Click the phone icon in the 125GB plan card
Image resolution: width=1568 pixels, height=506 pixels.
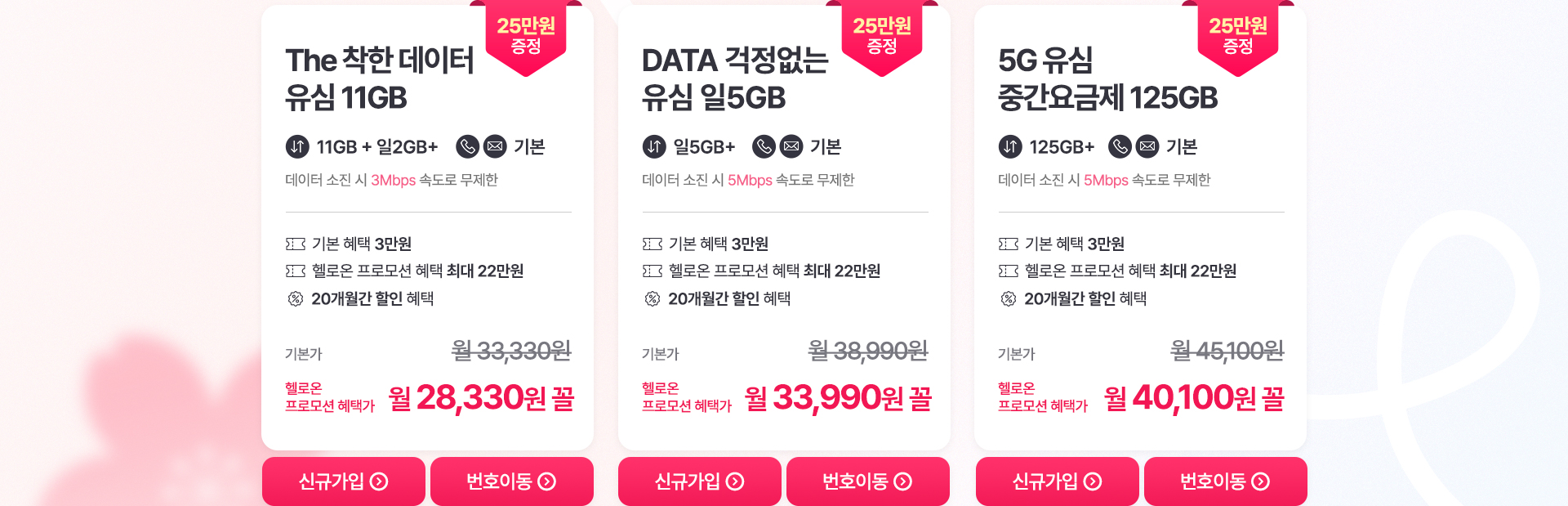[x=1120, y=146]
